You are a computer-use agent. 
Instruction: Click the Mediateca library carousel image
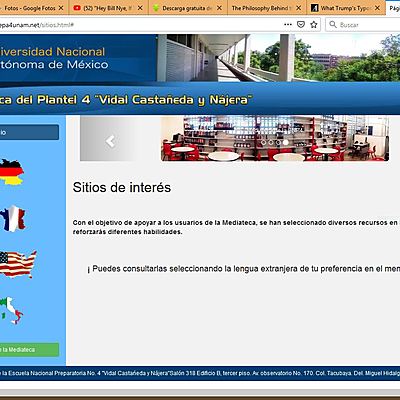coord(275,138)
